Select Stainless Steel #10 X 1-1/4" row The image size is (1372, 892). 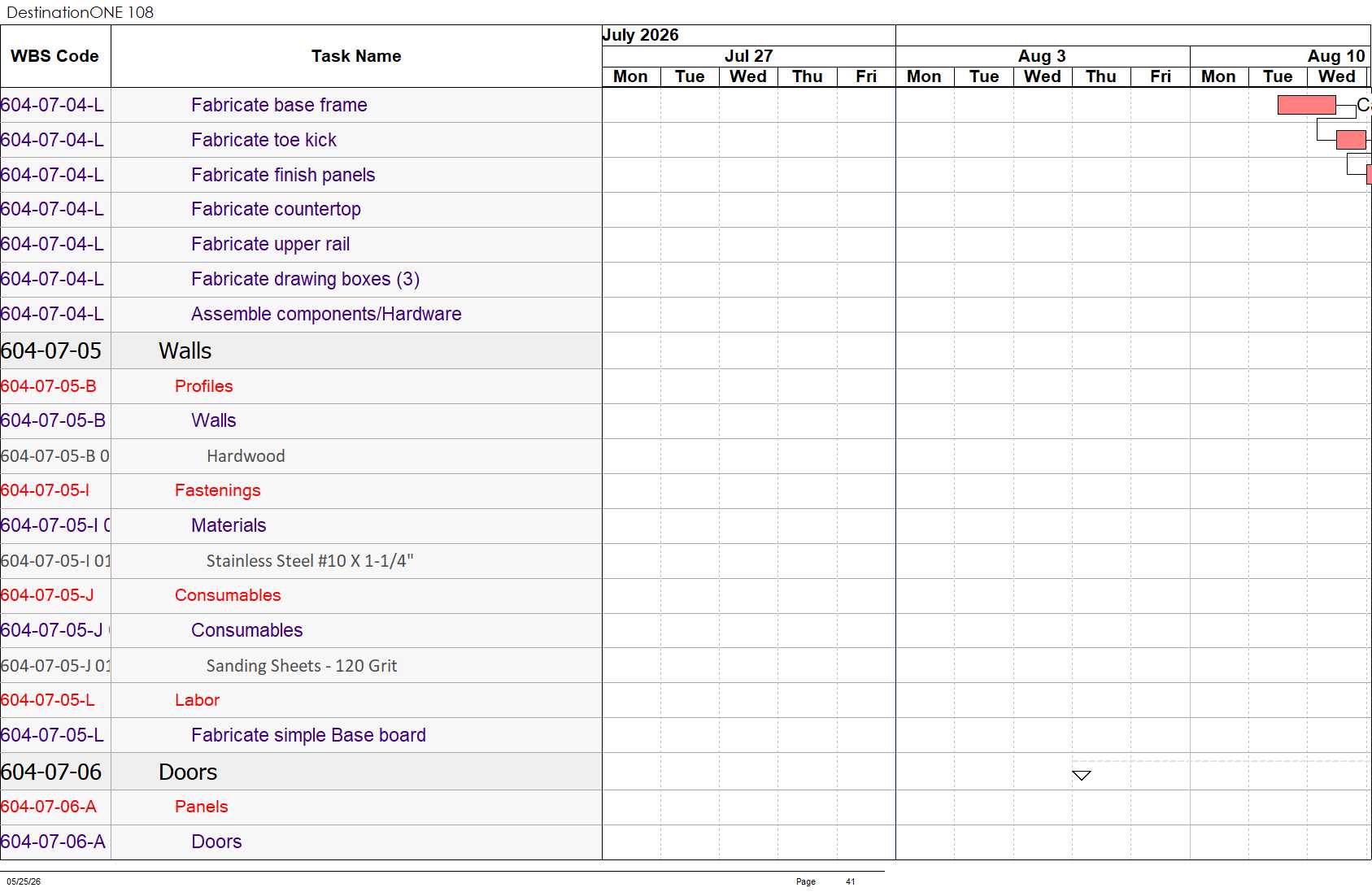(x=301, y=561)
